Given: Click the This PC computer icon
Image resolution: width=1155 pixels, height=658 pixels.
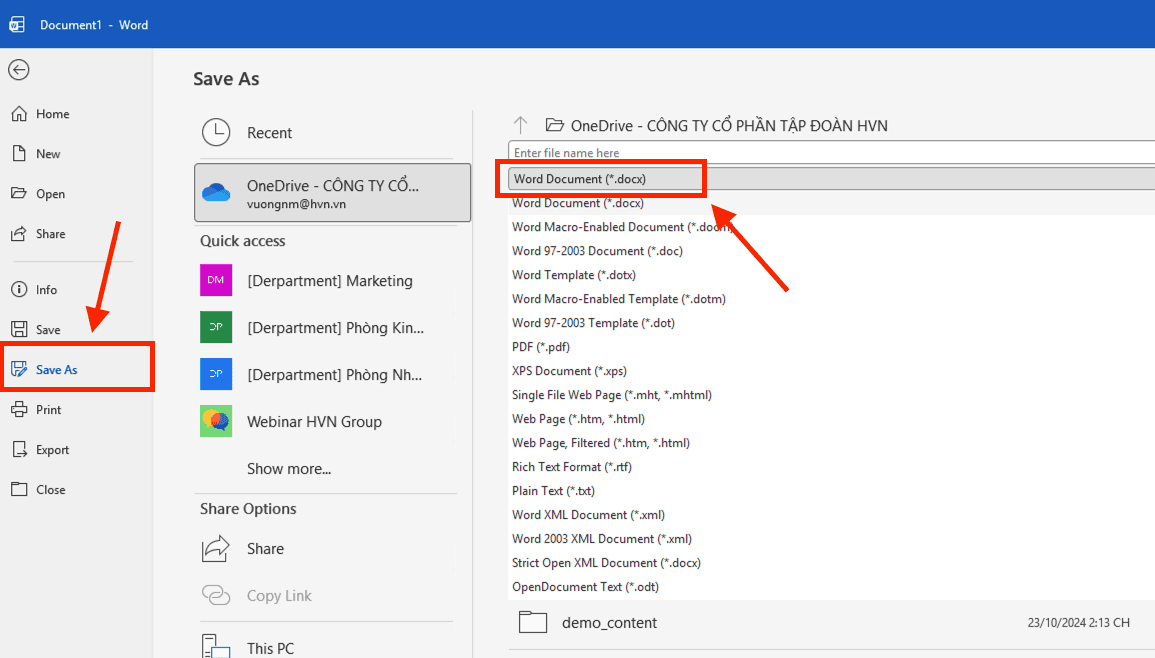Looking at the screenshot, I should pyautogui.click(x=216, y=647).
